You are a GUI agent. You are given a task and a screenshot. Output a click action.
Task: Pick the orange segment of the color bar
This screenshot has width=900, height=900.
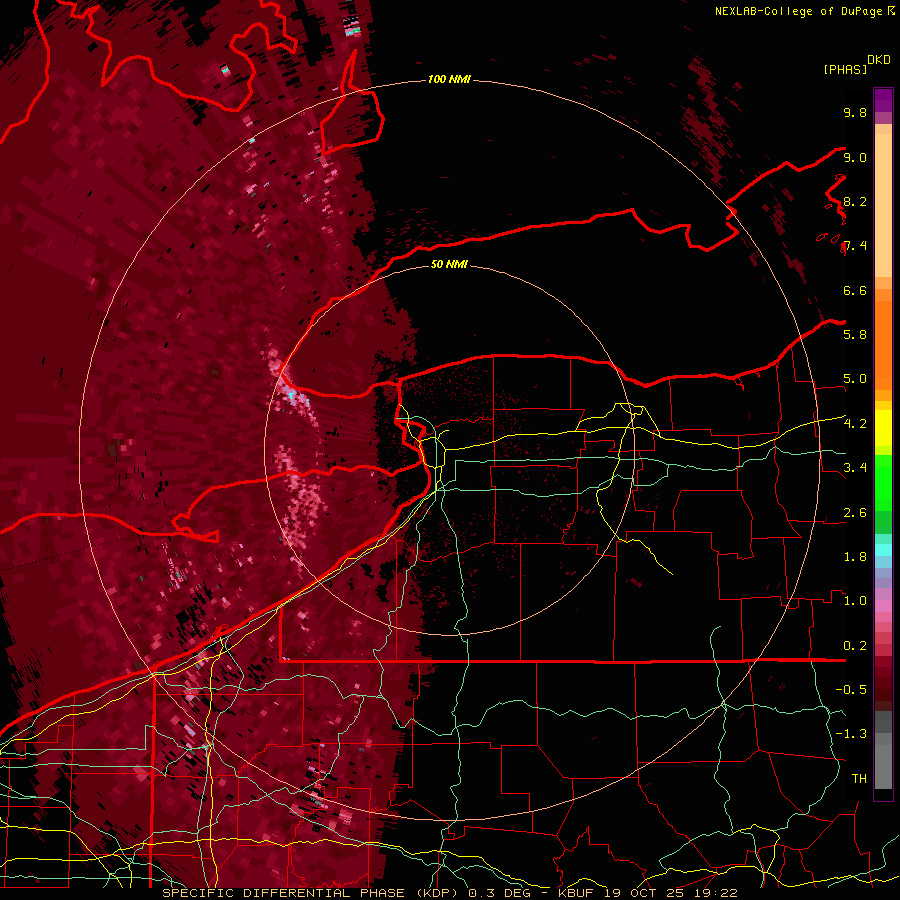coord(883,344)
